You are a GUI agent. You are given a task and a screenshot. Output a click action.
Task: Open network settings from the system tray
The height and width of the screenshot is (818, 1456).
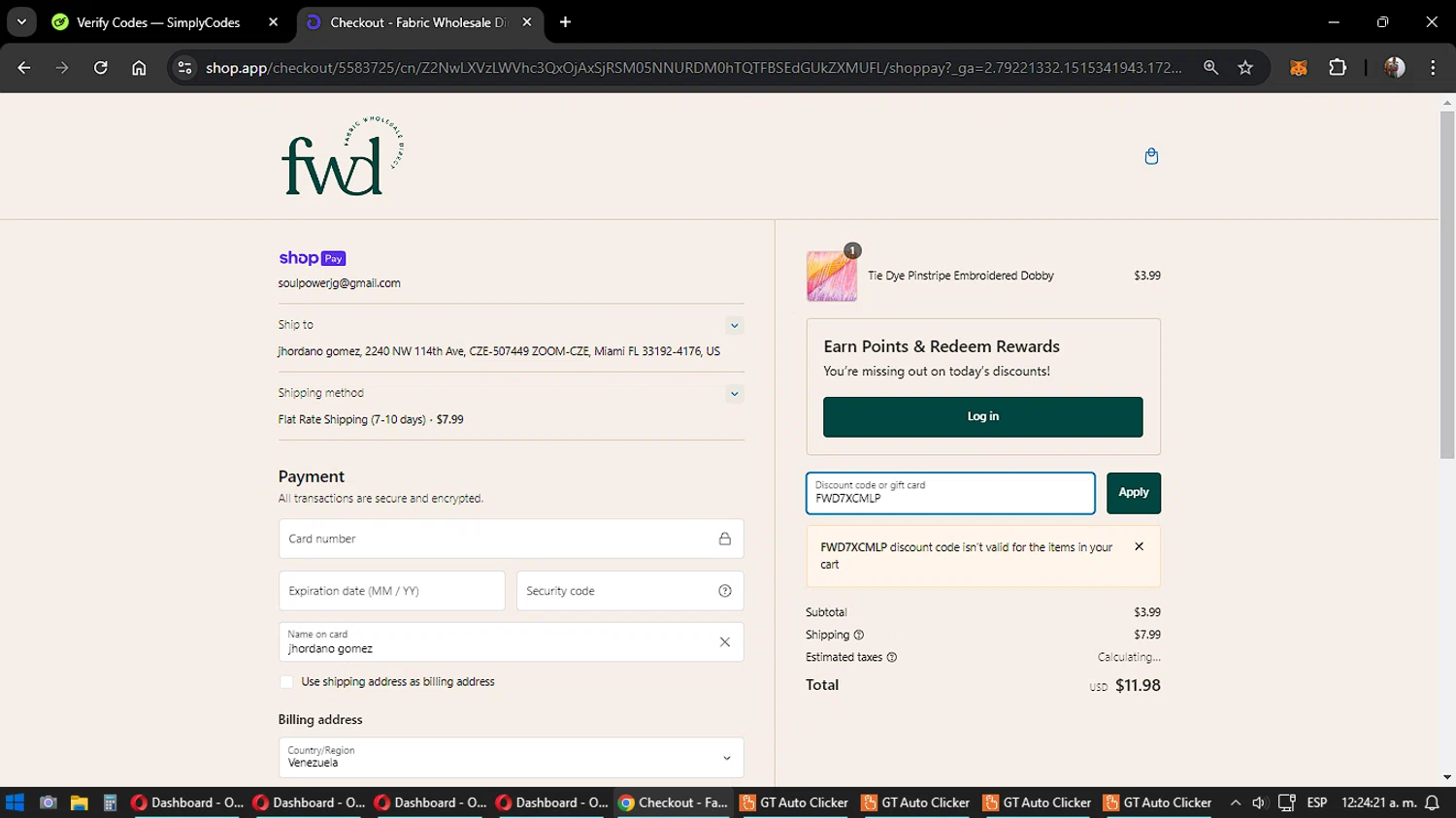[1287, 802]
